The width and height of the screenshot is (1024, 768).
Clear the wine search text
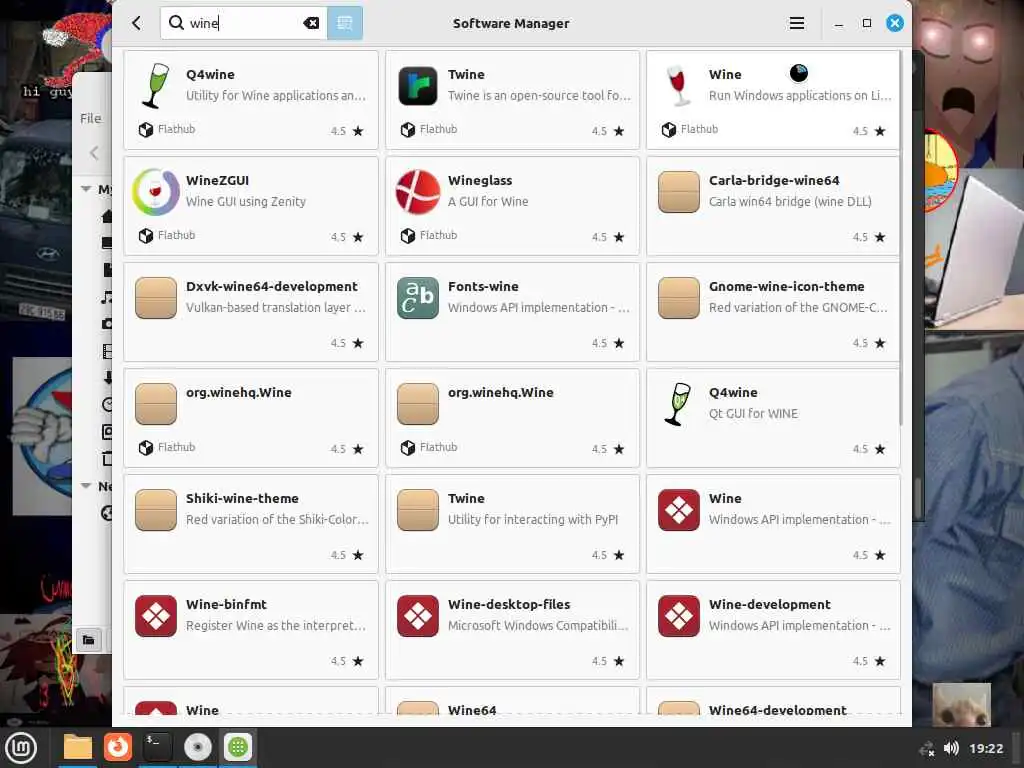312,24
